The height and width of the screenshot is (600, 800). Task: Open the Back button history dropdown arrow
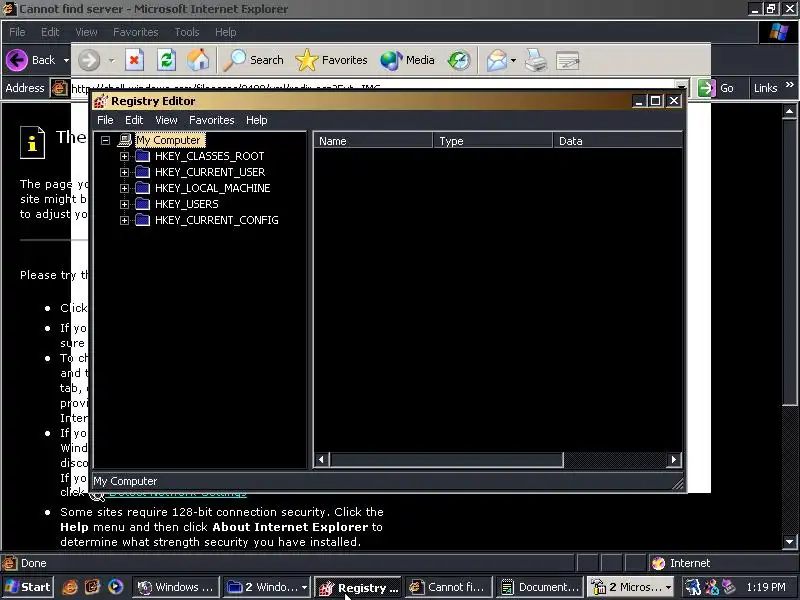point(66,60)
